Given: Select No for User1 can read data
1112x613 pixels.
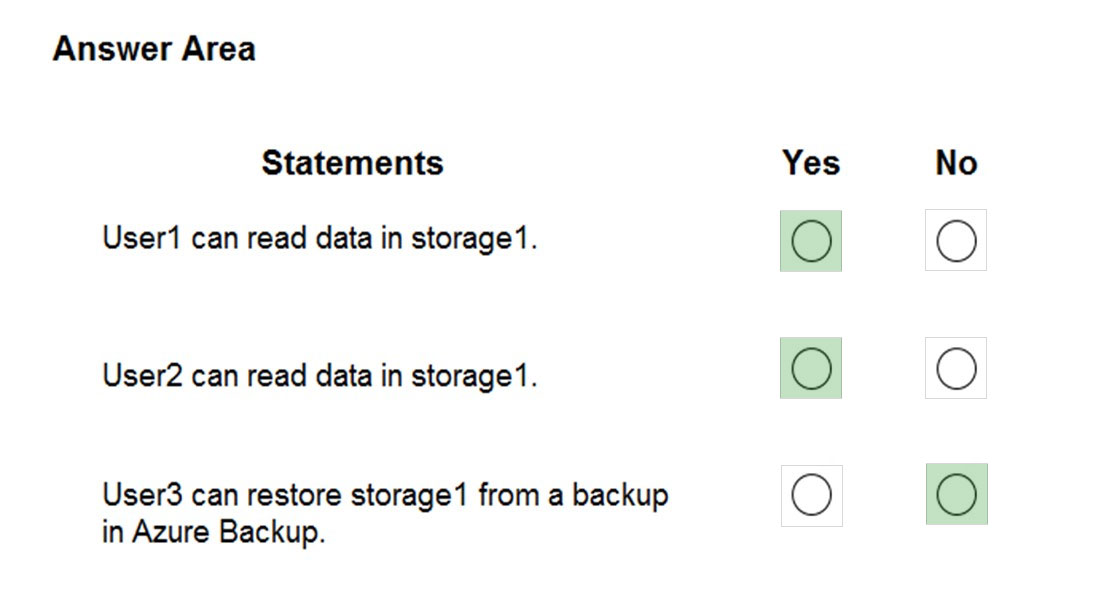Looking at the screenshot, I should click(956, 241).
